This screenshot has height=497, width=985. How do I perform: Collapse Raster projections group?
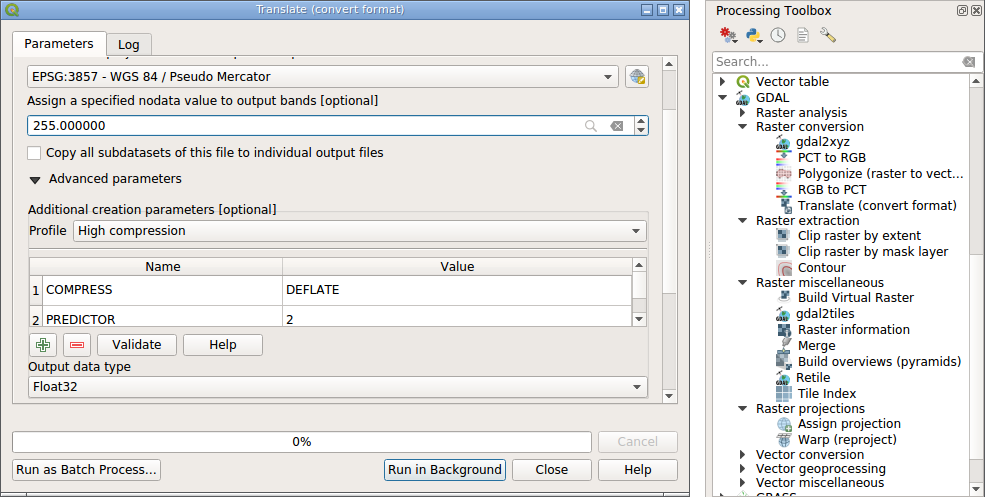point(743,408)
